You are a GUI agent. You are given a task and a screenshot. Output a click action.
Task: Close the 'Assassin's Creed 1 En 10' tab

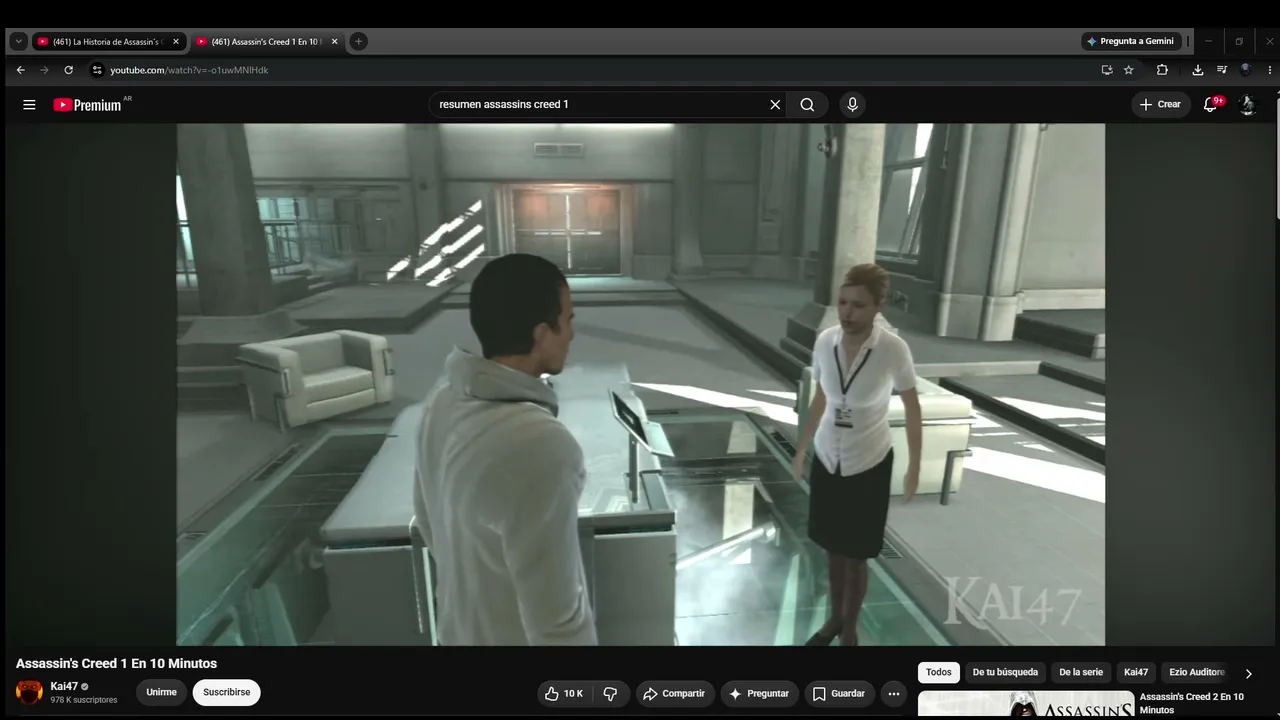pyautogui.click(x=334, y=41)
